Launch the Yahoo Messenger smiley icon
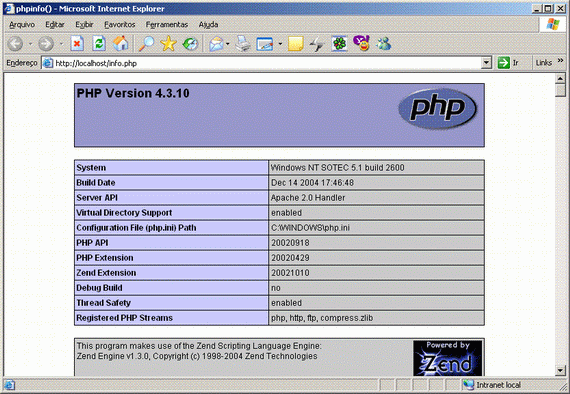The height and width of the screenshot is (394, 570). [x=361, y=43]
